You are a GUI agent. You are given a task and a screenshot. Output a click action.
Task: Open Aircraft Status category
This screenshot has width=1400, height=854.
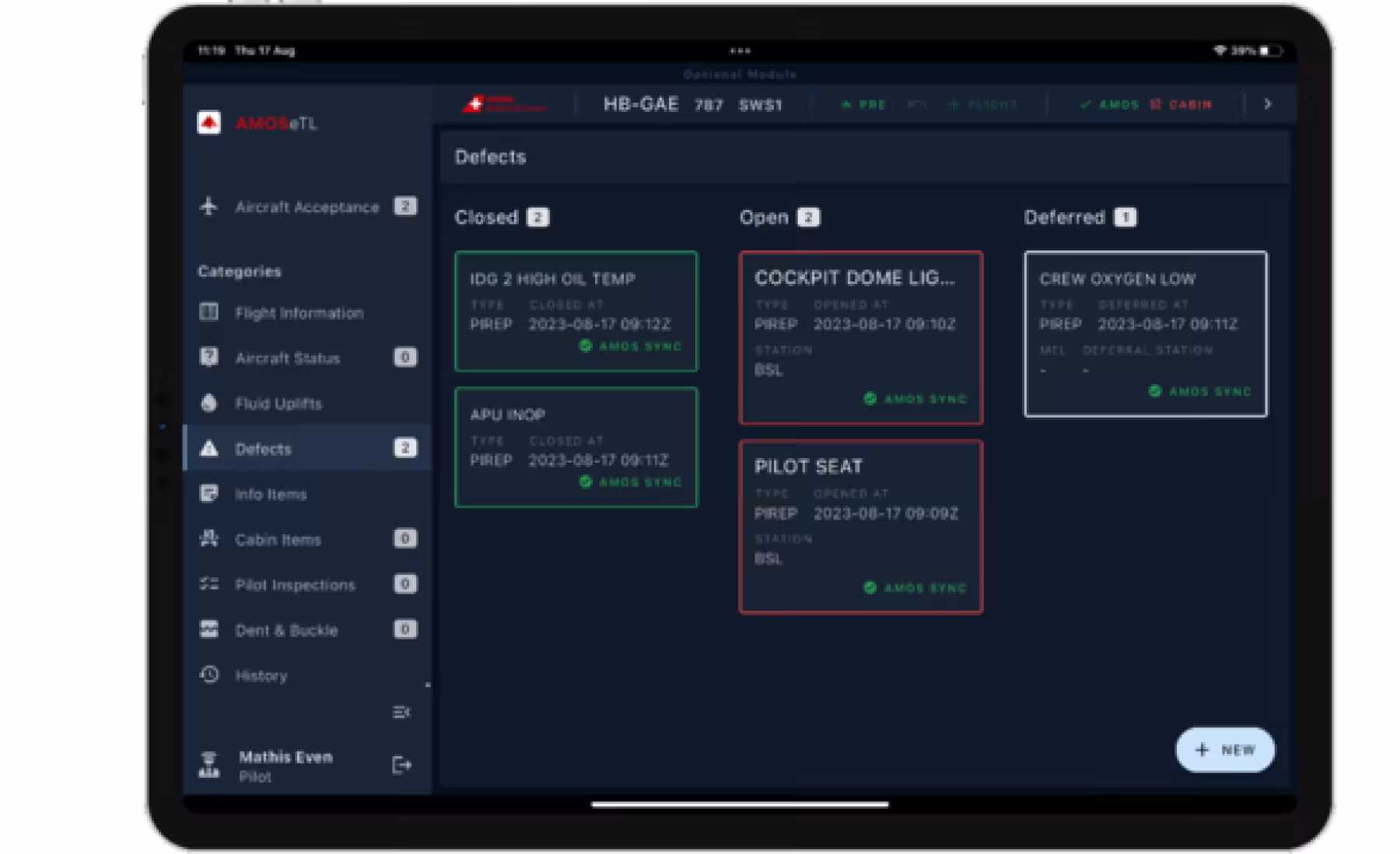click(287, 358)
